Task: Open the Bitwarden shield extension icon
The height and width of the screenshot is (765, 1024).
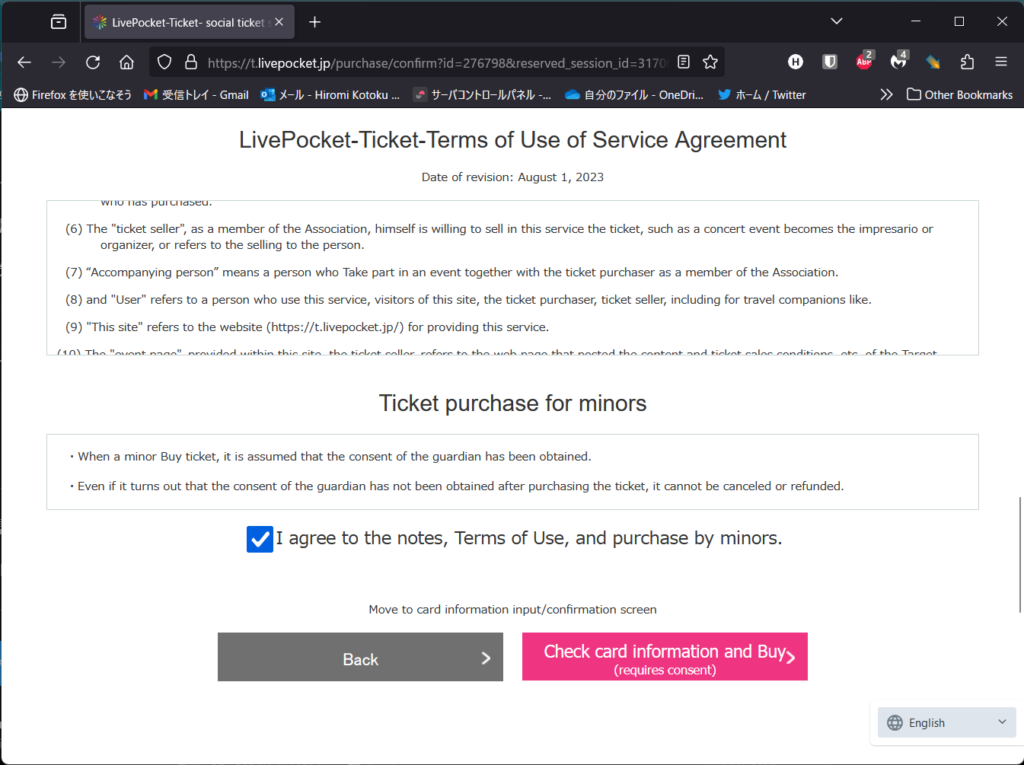Action: (830, 62)
